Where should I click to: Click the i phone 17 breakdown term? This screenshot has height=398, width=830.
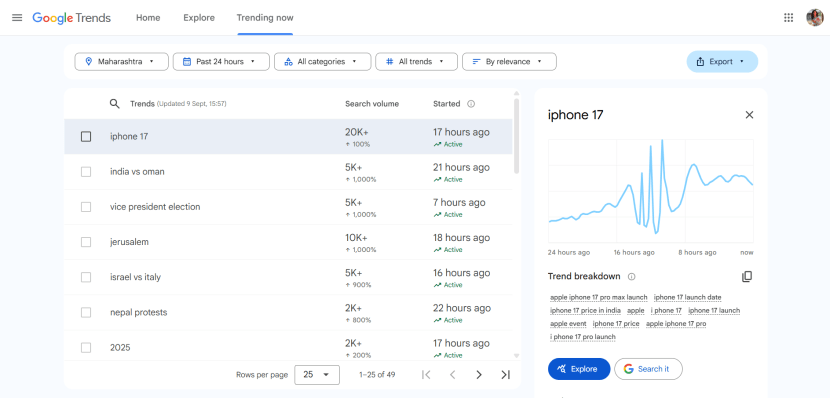(666, 311)
